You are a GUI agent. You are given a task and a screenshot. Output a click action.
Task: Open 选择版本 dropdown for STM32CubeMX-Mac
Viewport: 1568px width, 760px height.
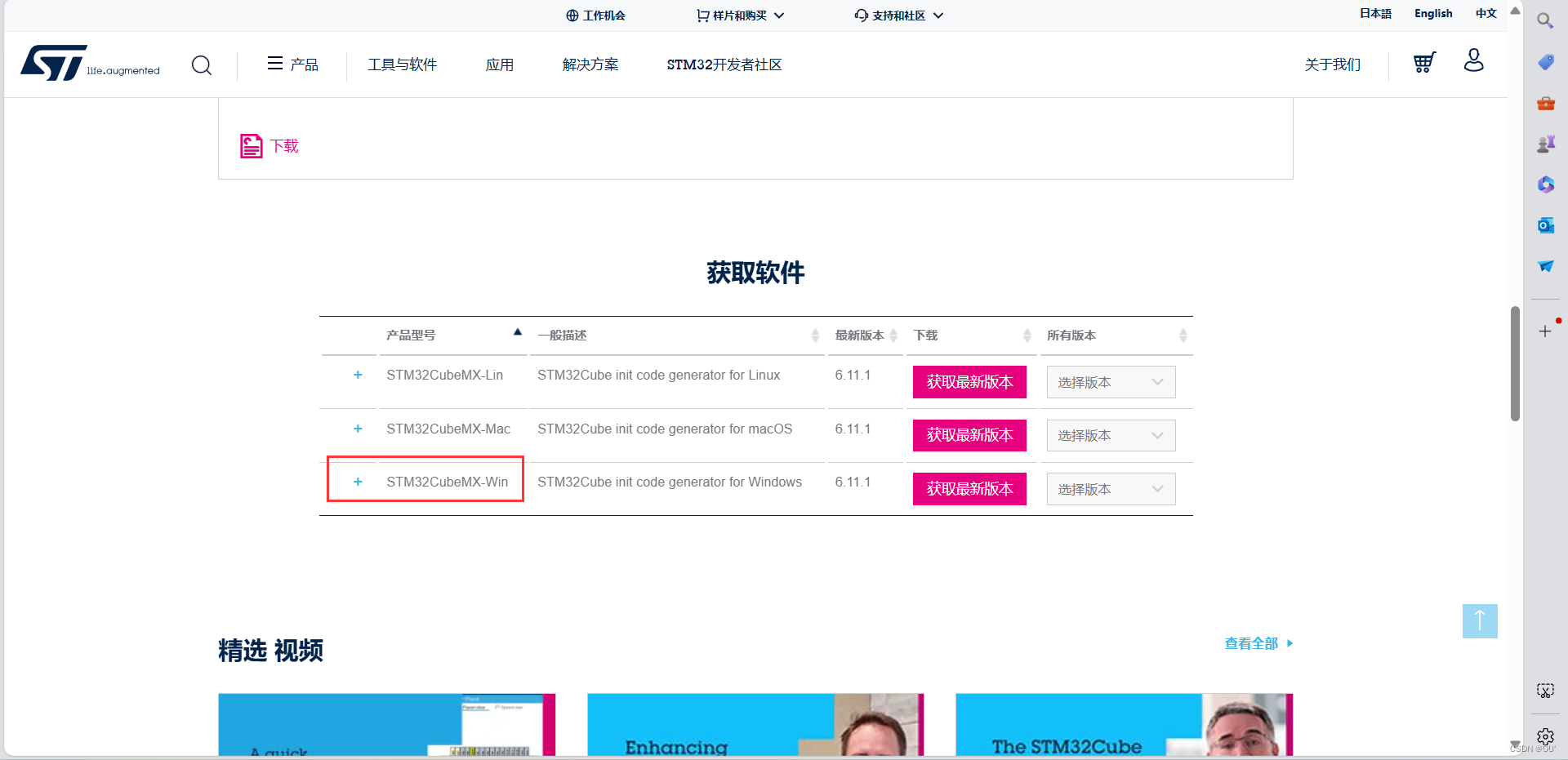[1111, 435]
